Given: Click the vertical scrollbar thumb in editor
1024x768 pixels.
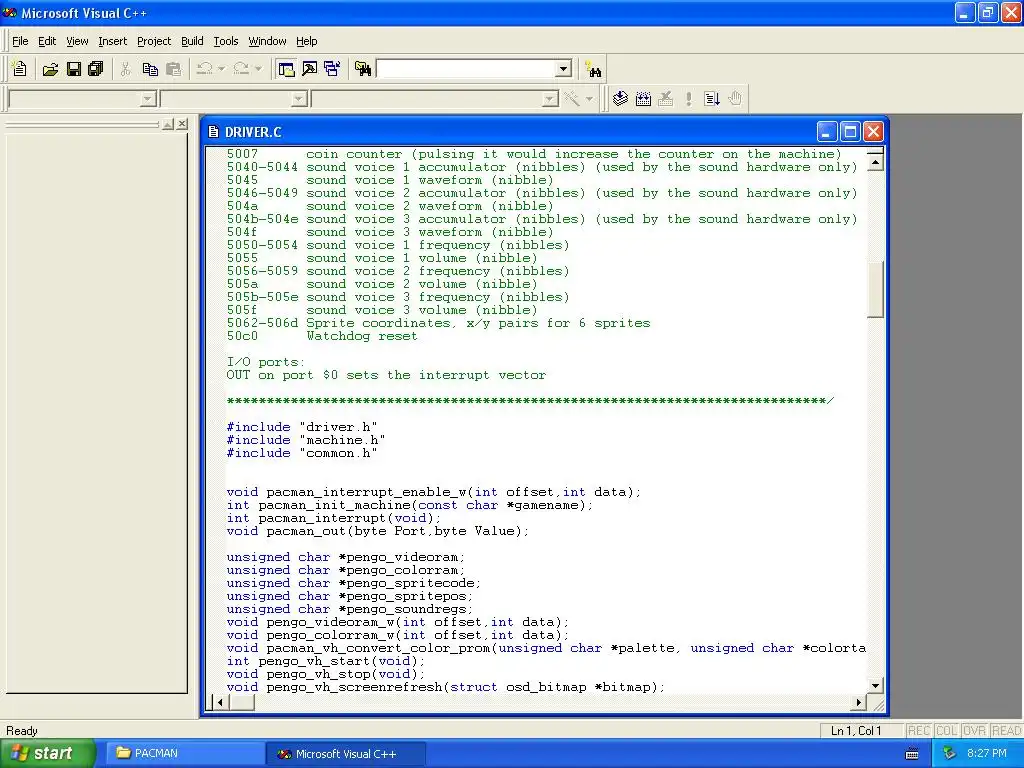Looking at the screenshot, I should (x=875, y=289).
